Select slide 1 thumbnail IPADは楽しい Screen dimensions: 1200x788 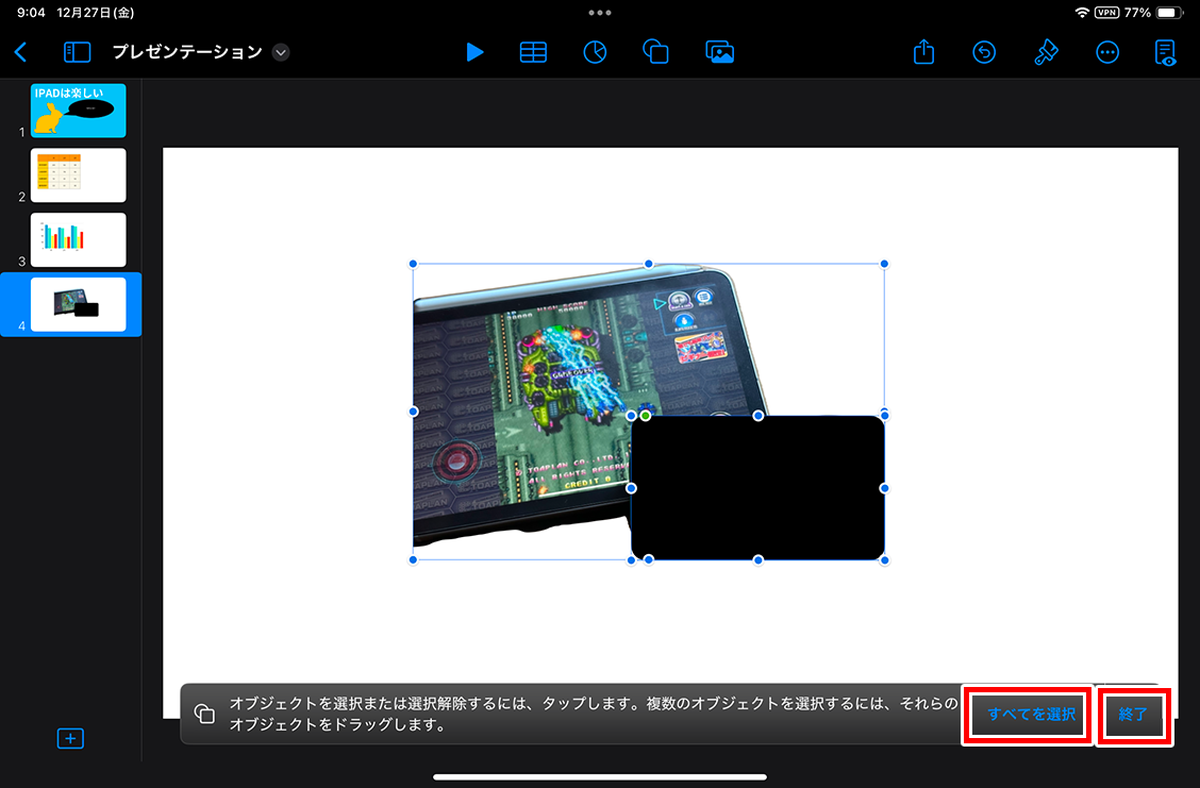pyautogui.click(x=78, y=110)
